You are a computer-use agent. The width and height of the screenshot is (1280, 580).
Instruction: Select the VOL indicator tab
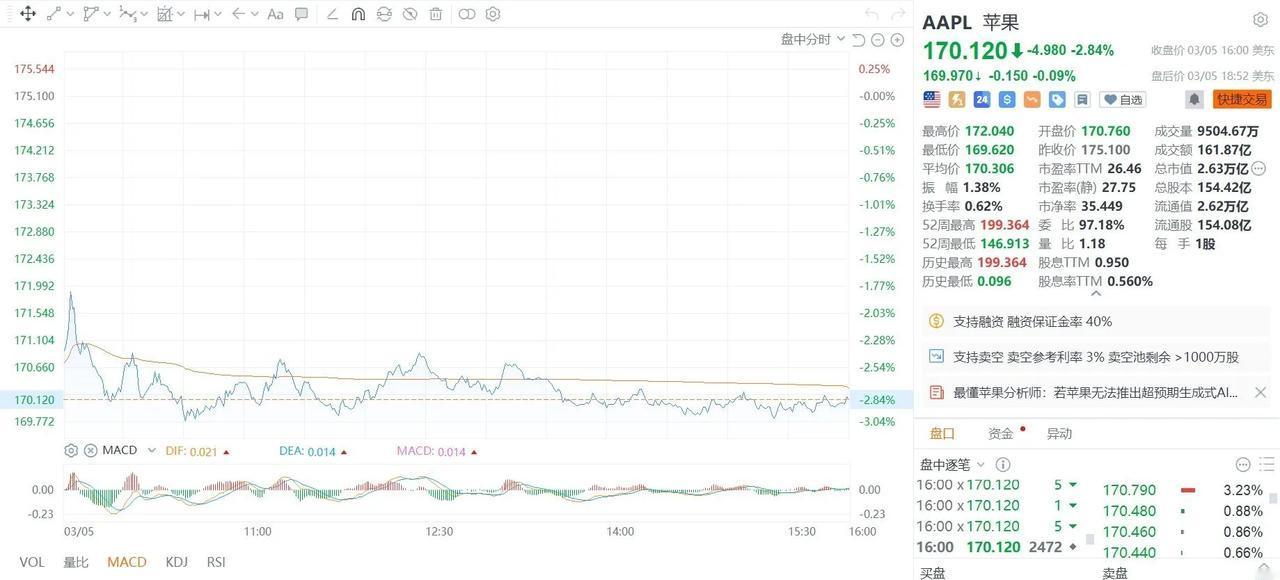coord(32,562)
